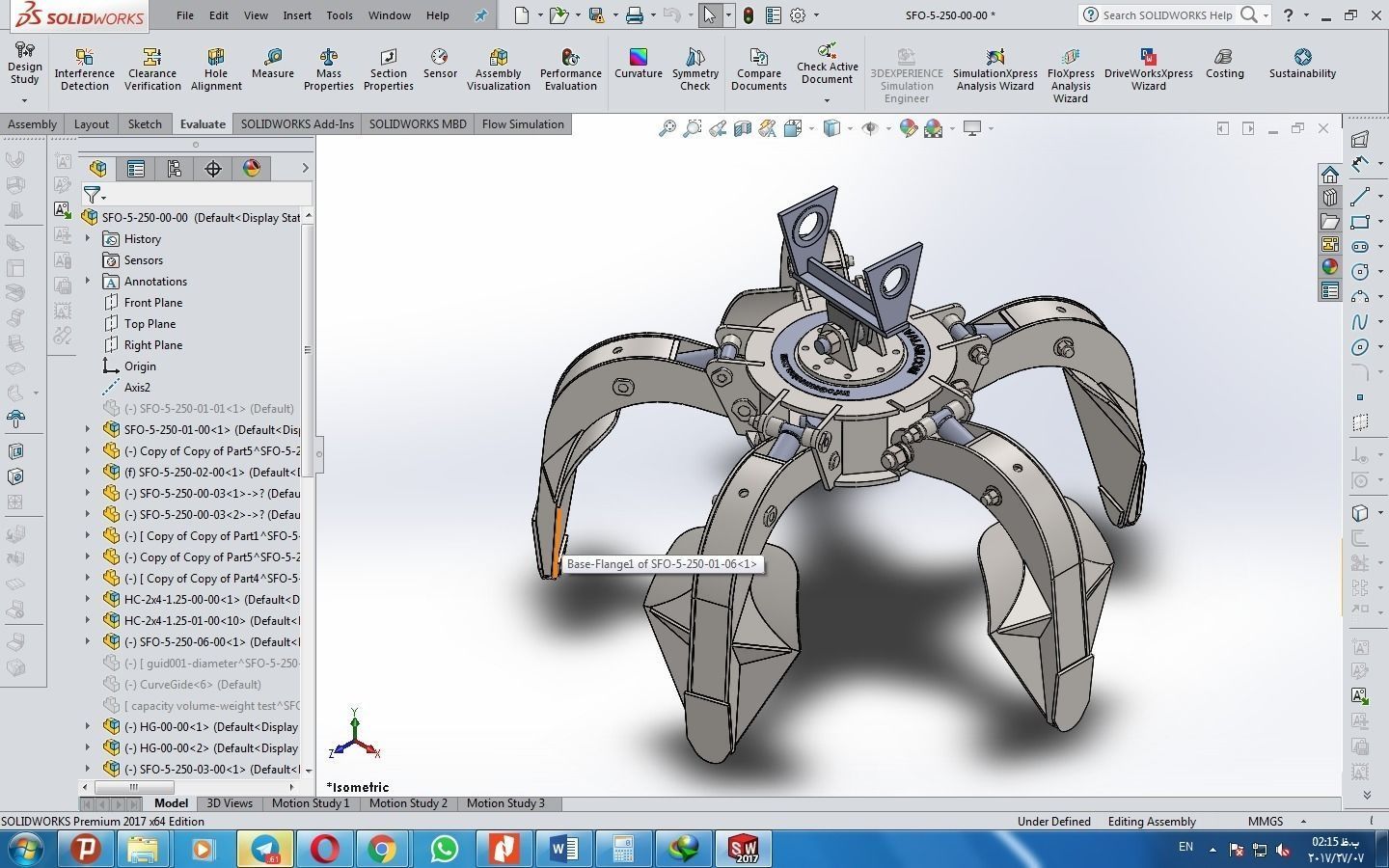Expand the HG-00-00<1> component node
1389x868 pixels.
coord(88,726)
